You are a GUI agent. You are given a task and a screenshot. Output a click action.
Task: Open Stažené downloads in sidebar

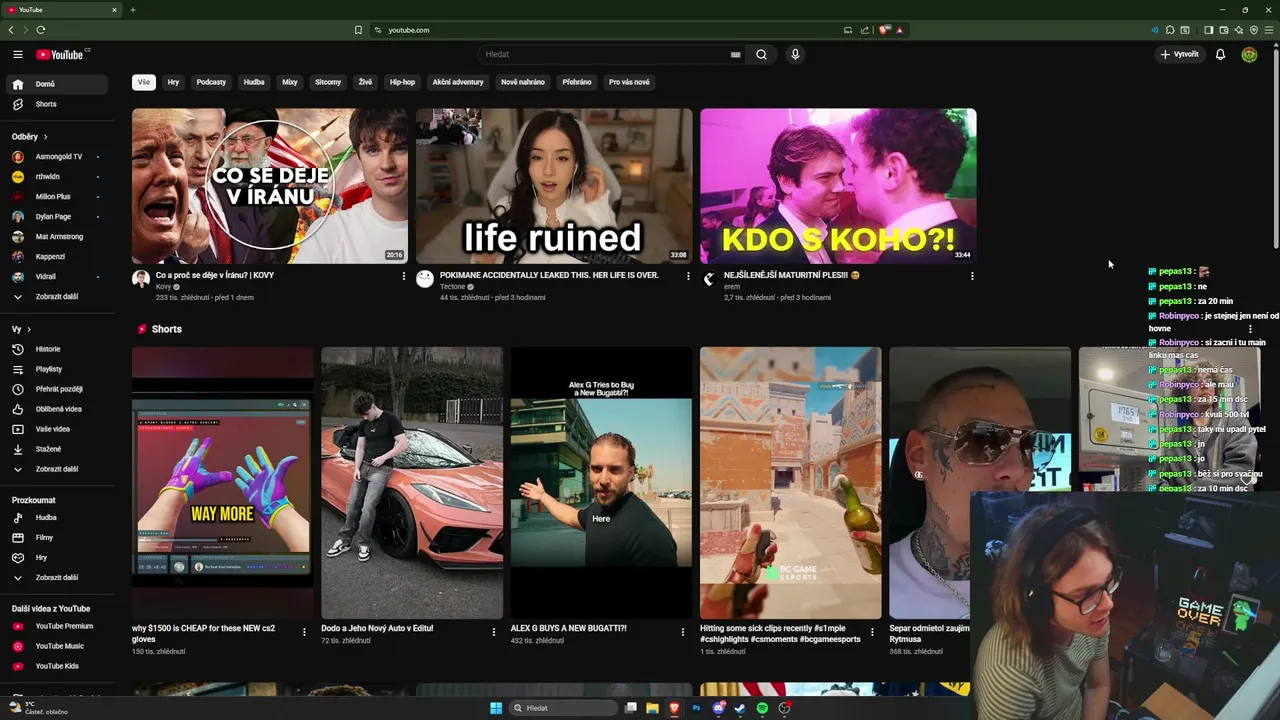coord(58,449)
